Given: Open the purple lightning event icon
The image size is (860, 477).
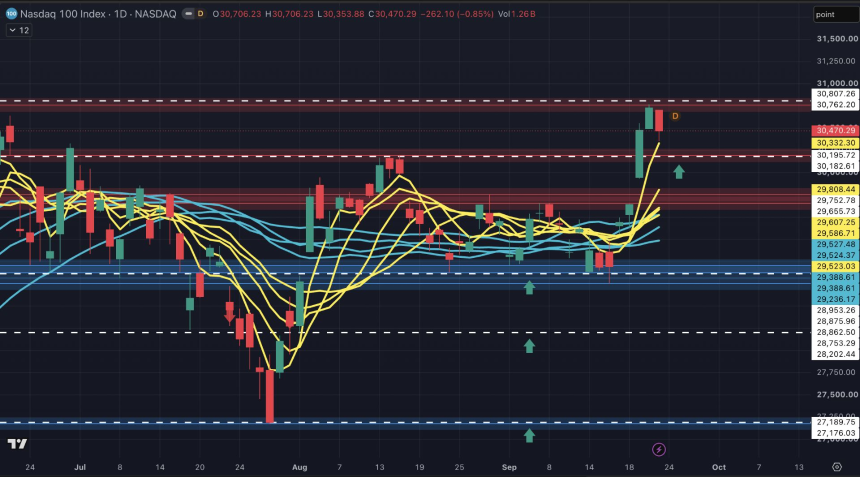Looking at the screenshot, I should tap(659, 450).
